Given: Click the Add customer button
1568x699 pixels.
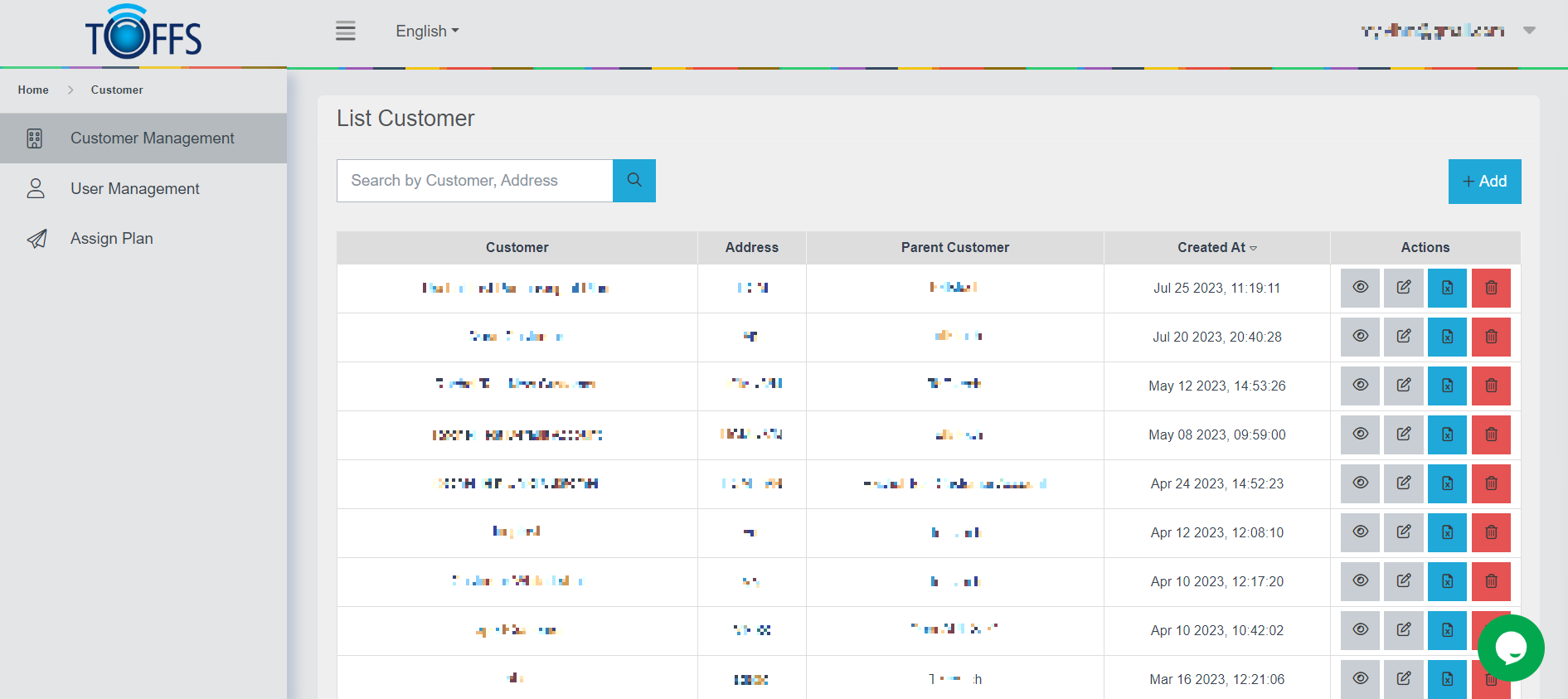Looking at the screenshot, I should point(1483,182).
